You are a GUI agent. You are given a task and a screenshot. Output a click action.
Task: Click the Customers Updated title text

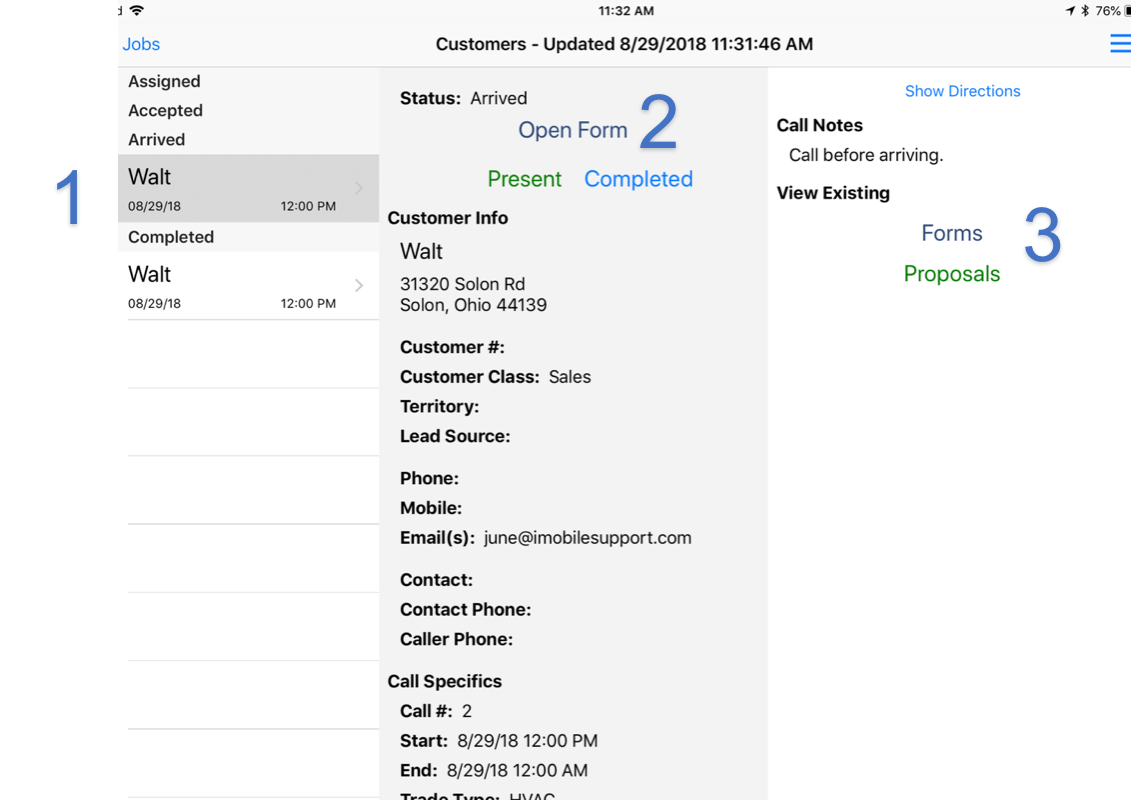(624, 44)
